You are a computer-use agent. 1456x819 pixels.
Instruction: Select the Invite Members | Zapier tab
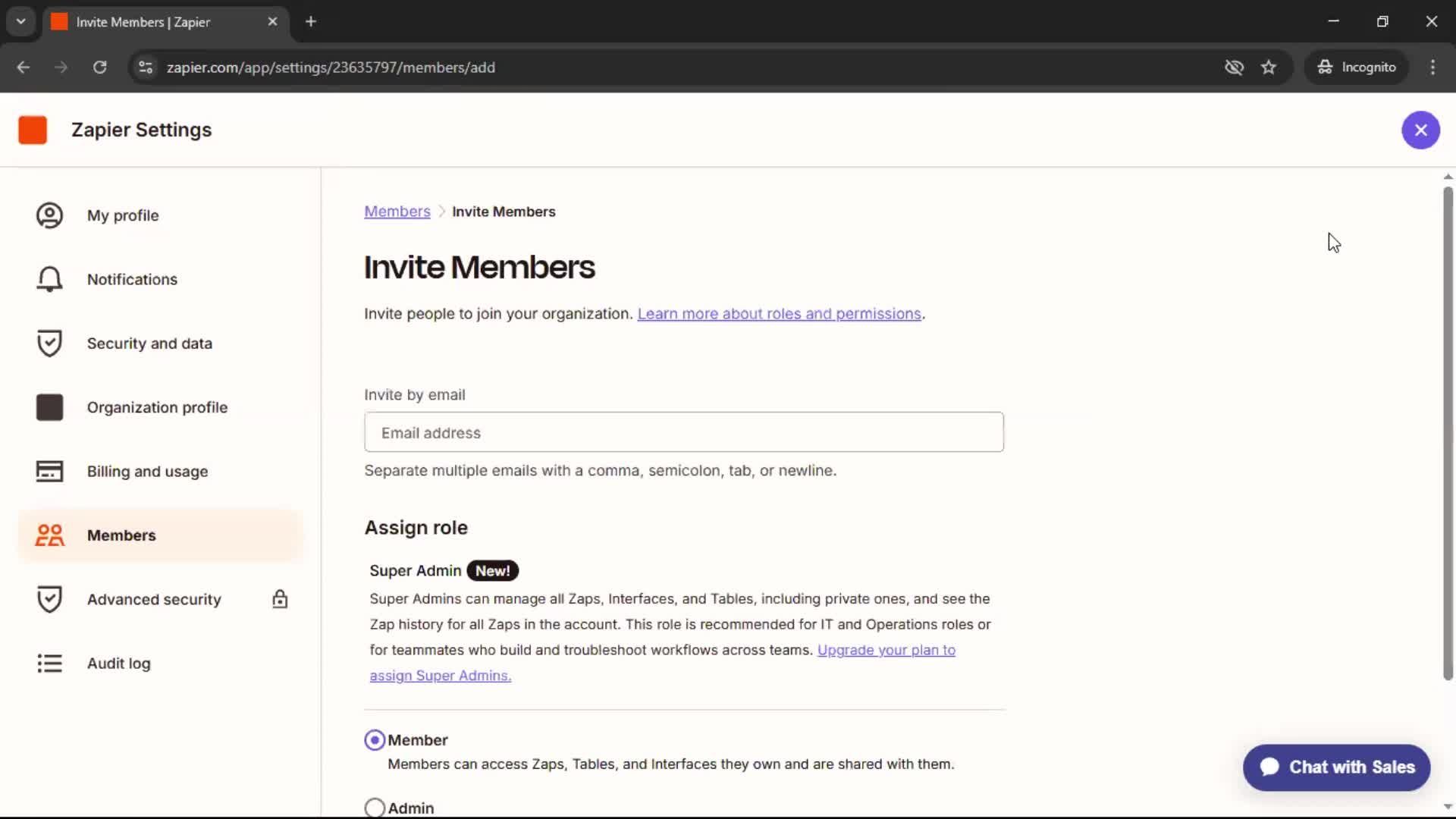click(x=165, y=22)
